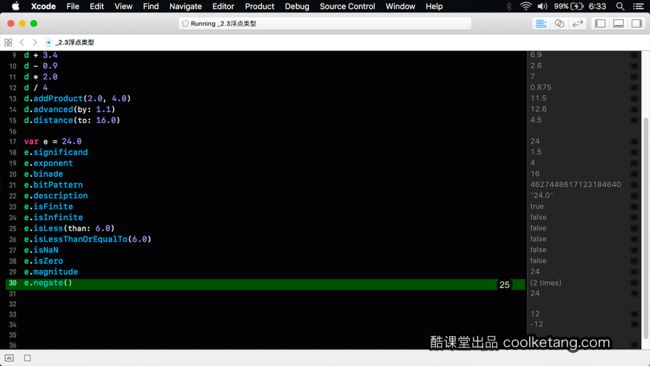Click the volume icon in menu bar
This screenshot has height=366, width=650.
[542, 6]
